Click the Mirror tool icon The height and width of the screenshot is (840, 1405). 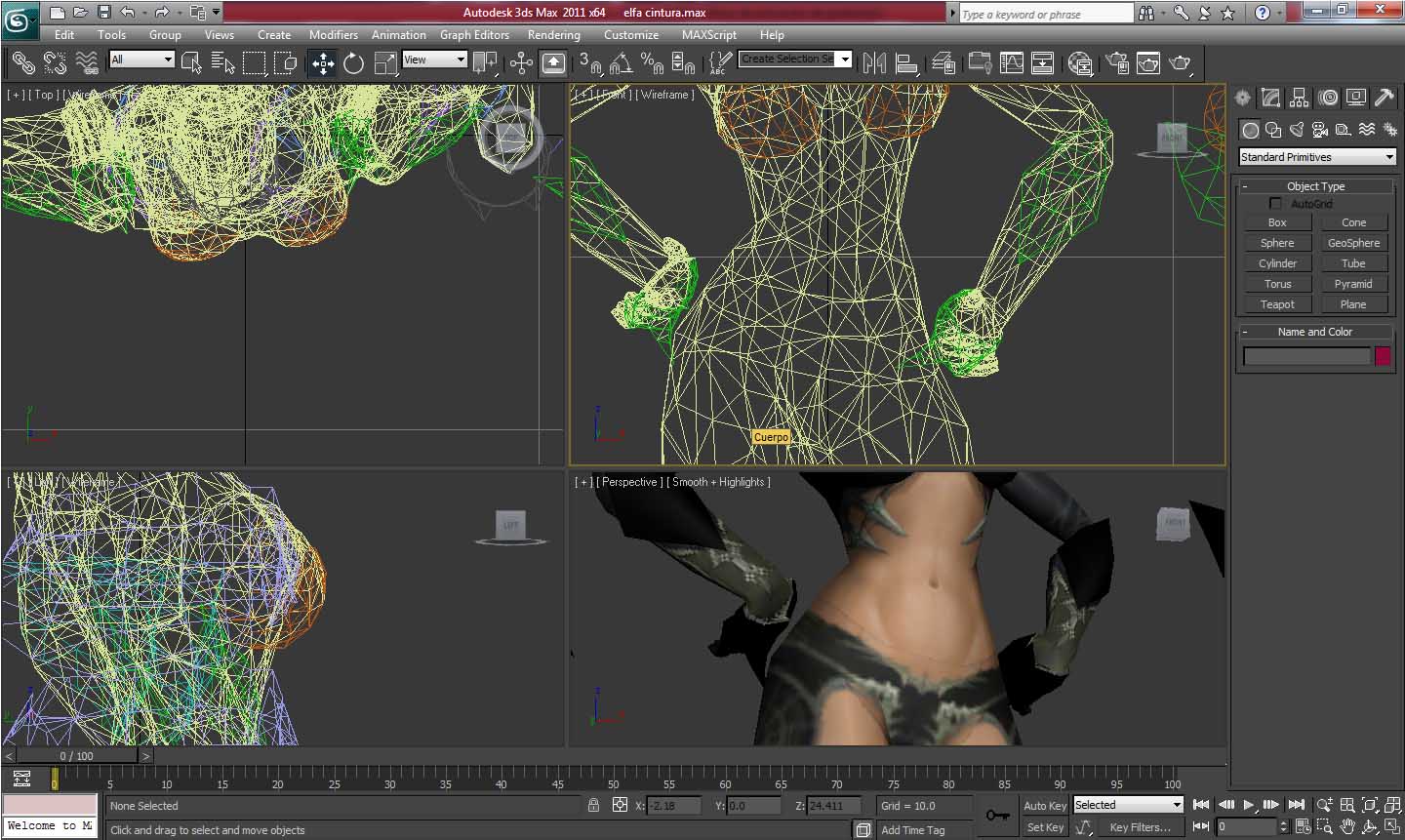pos(874,63)
